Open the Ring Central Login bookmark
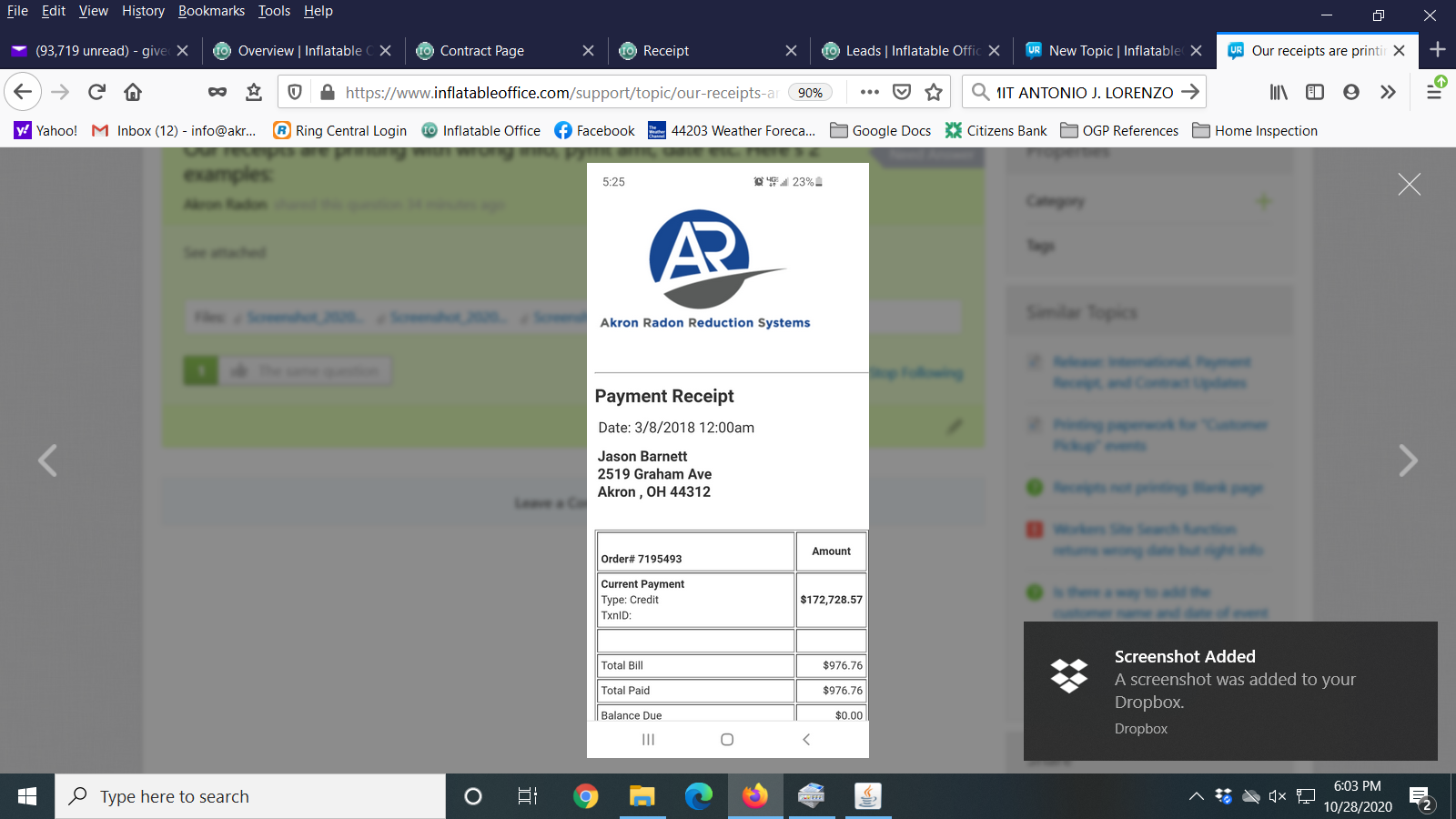Screen dimensions: 1456x819 point(340,131)
